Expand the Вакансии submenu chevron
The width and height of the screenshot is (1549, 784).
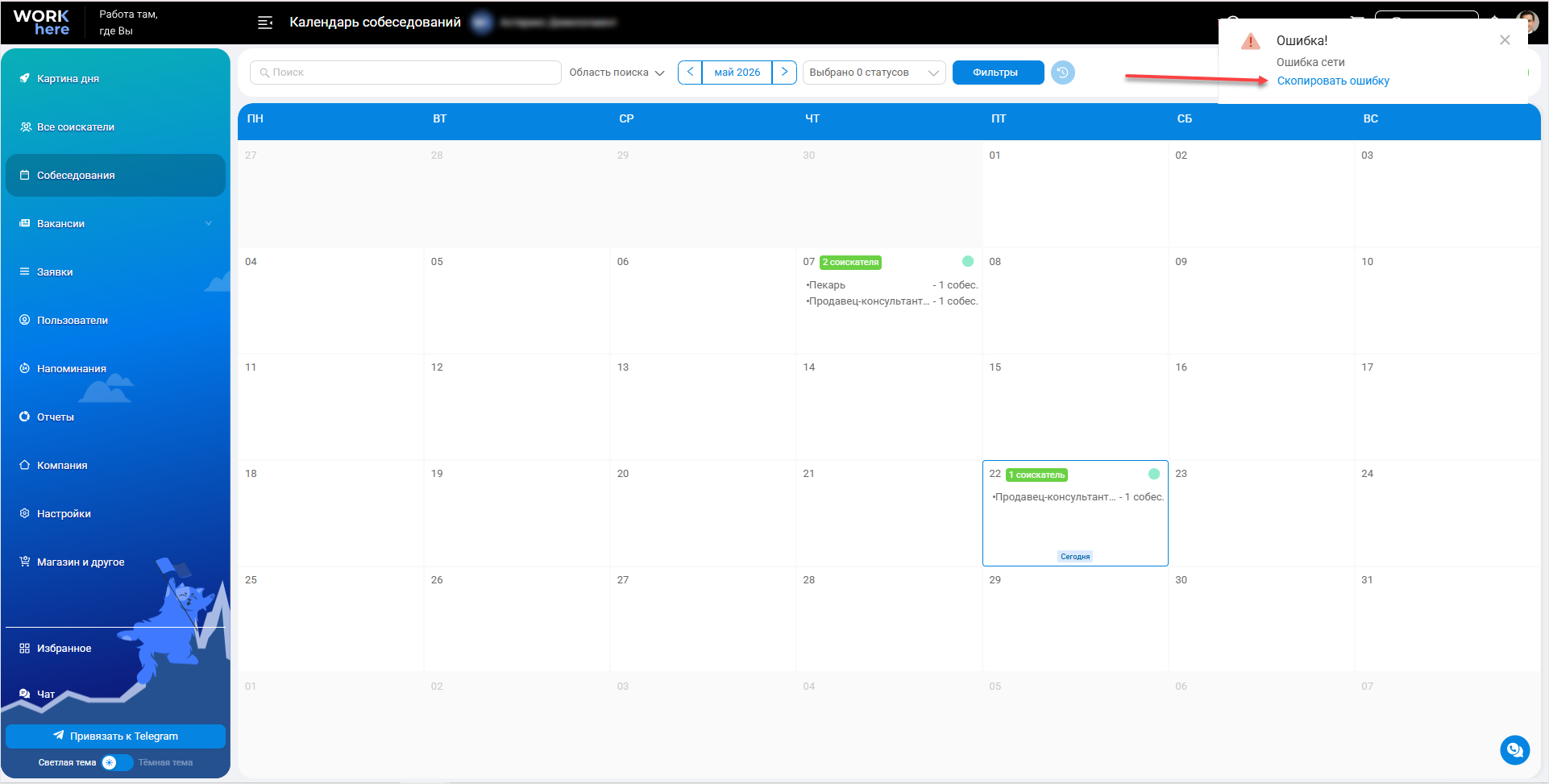tap(209, 223)
